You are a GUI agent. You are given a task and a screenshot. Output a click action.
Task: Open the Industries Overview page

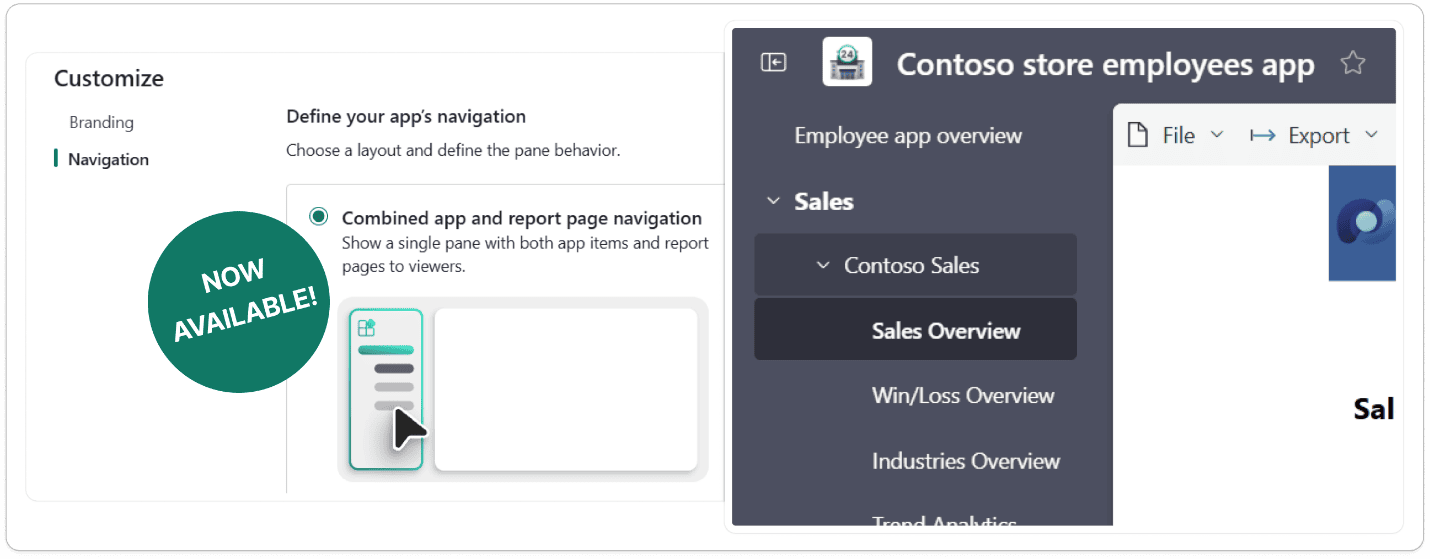coord(965,461)
